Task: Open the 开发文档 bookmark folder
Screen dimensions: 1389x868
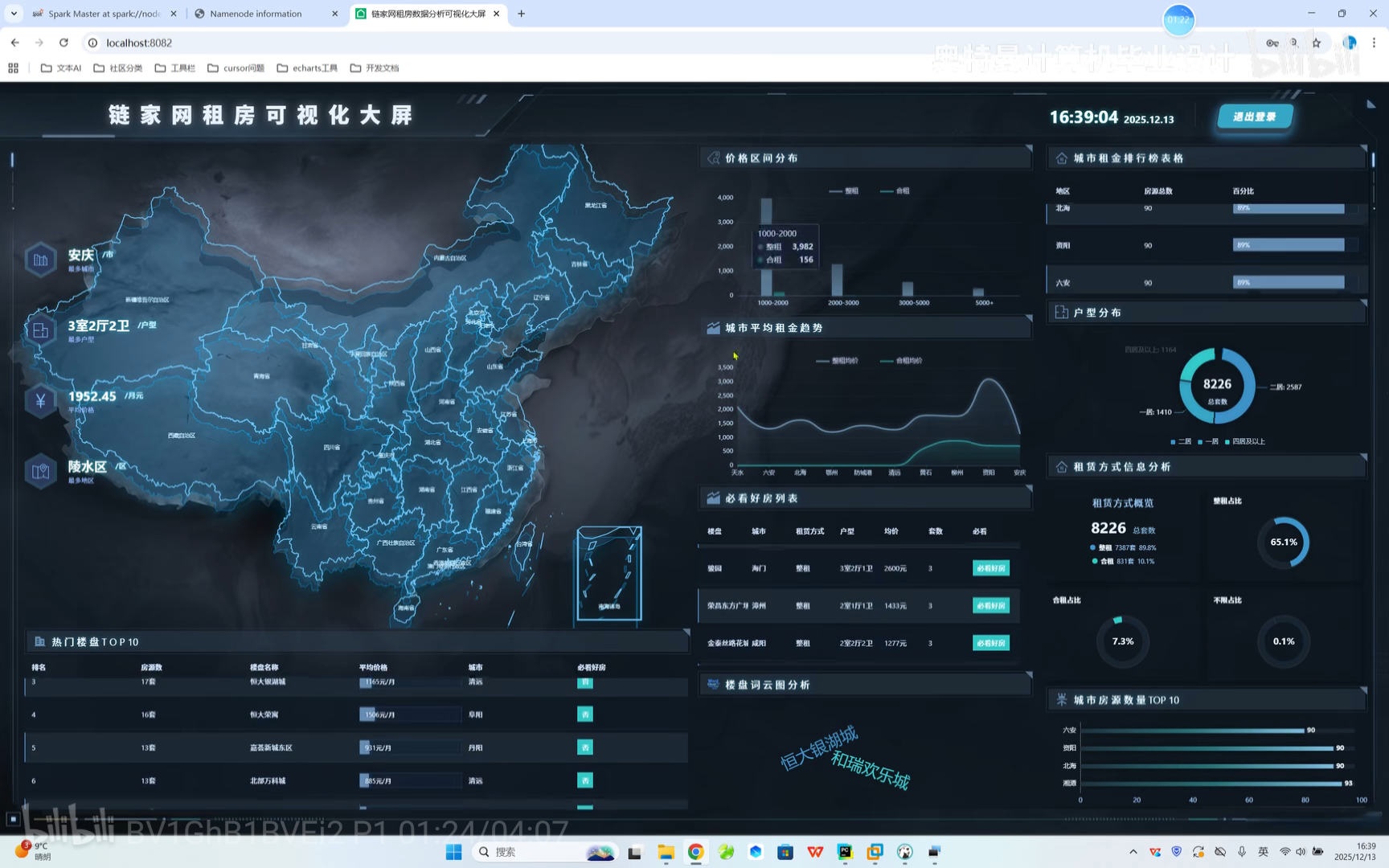Action: click(375, 68)
